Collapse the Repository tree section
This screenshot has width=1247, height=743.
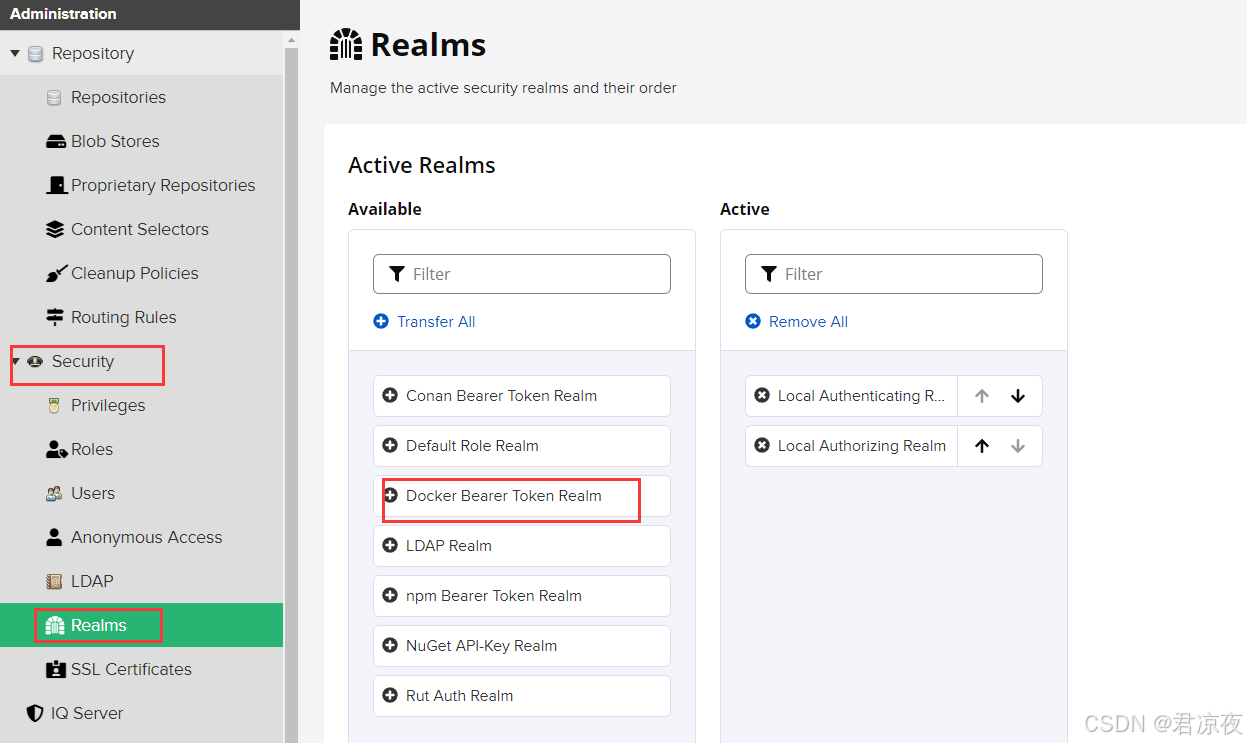pos(15,54)
